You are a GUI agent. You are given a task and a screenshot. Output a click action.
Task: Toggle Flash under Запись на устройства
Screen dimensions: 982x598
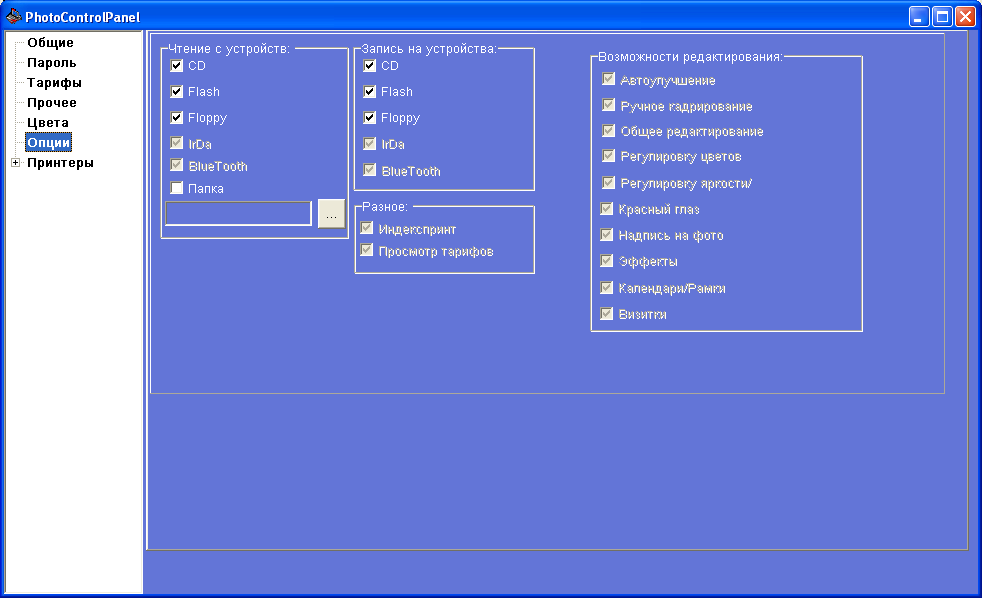coord(370,91)
